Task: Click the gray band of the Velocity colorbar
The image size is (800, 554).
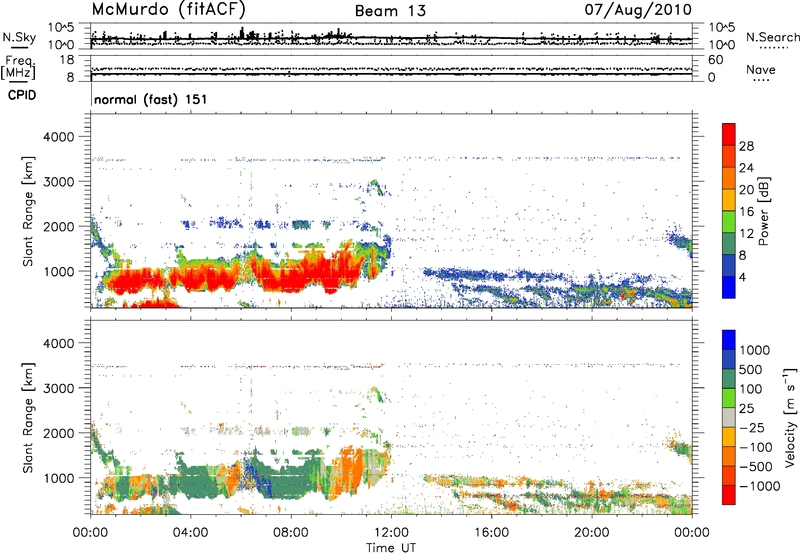Action: [729, 417]
